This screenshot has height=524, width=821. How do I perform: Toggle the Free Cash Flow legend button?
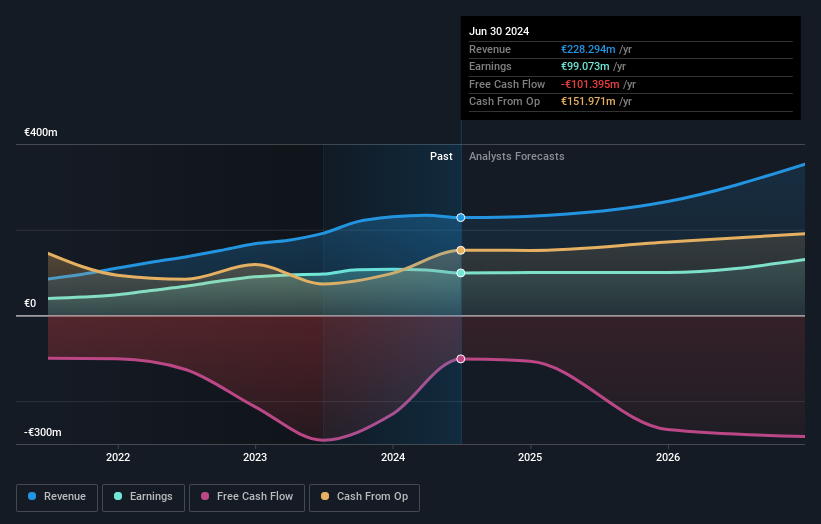(x=247, y=497)
